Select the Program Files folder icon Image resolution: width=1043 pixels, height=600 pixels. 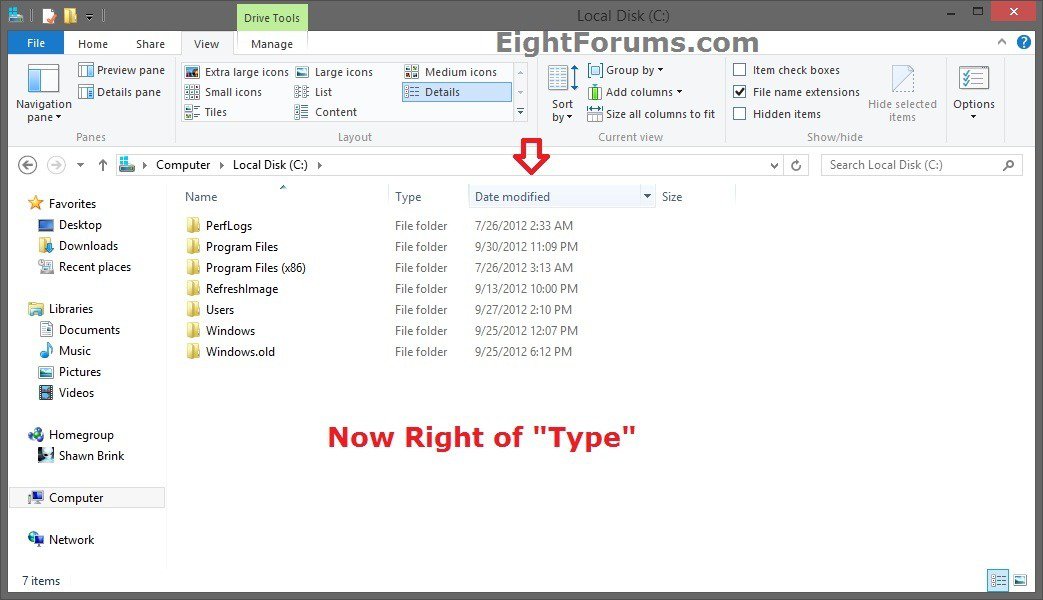click(193, 247)
